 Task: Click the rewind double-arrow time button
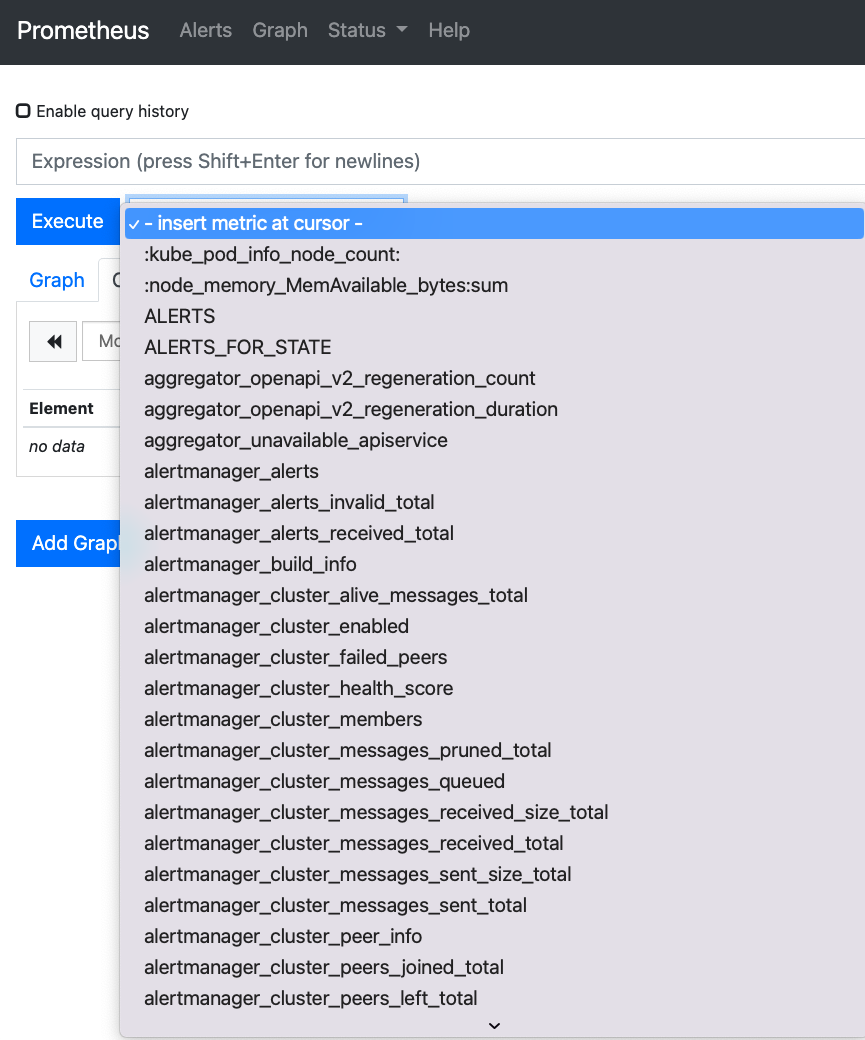point(53,342)
